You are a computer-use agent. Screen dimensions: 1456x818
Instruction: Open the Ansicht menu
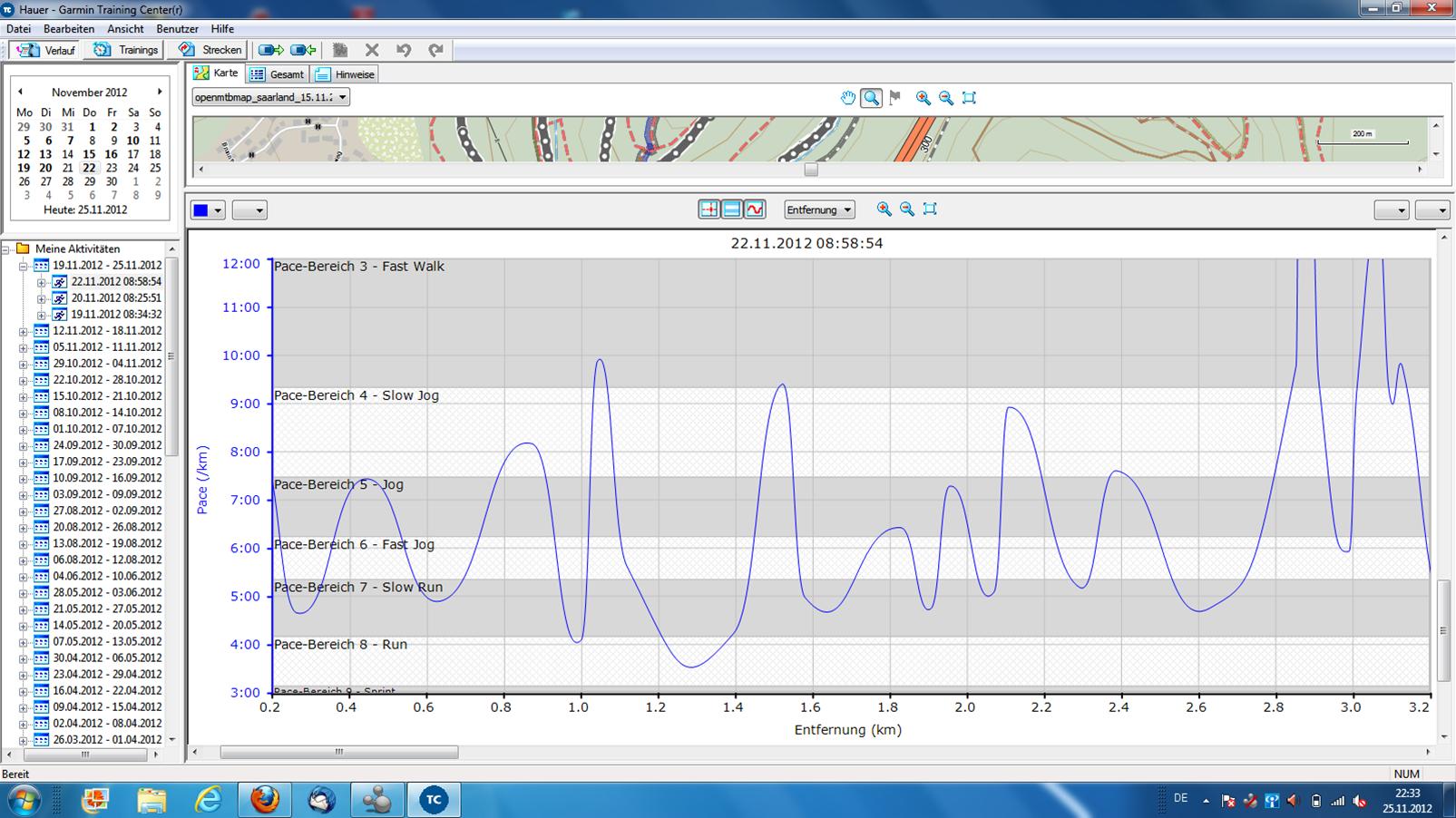pyautogui.click(x=125, y=29)
